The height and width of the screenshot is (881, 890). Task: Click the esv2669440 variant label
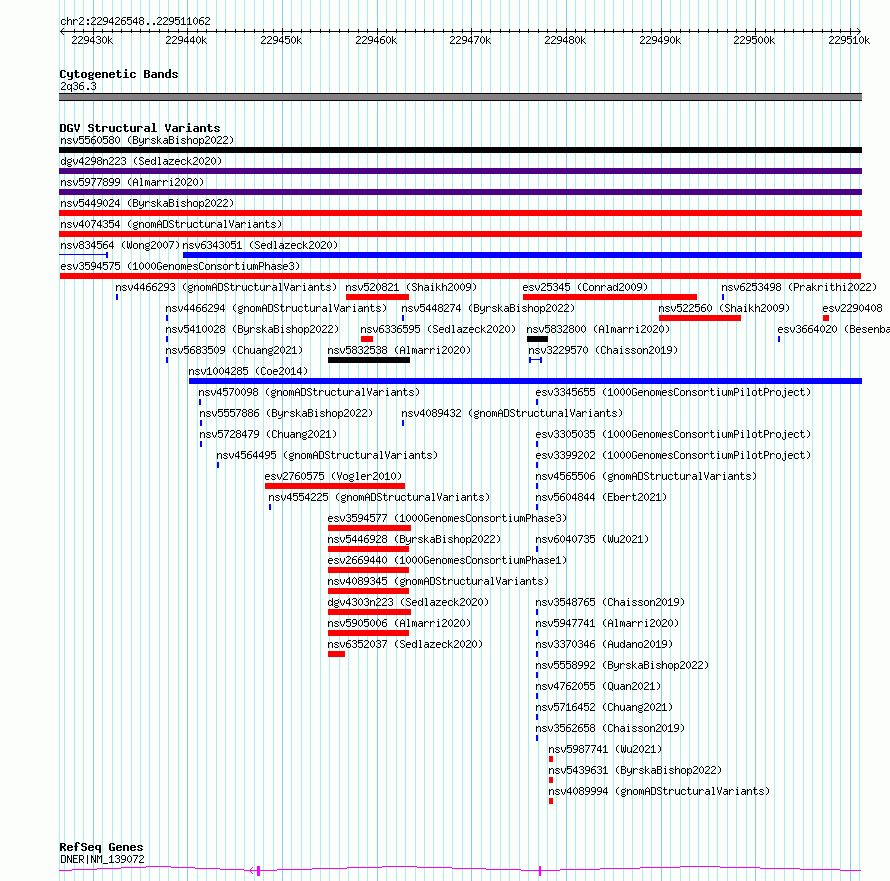click(447, 560)
